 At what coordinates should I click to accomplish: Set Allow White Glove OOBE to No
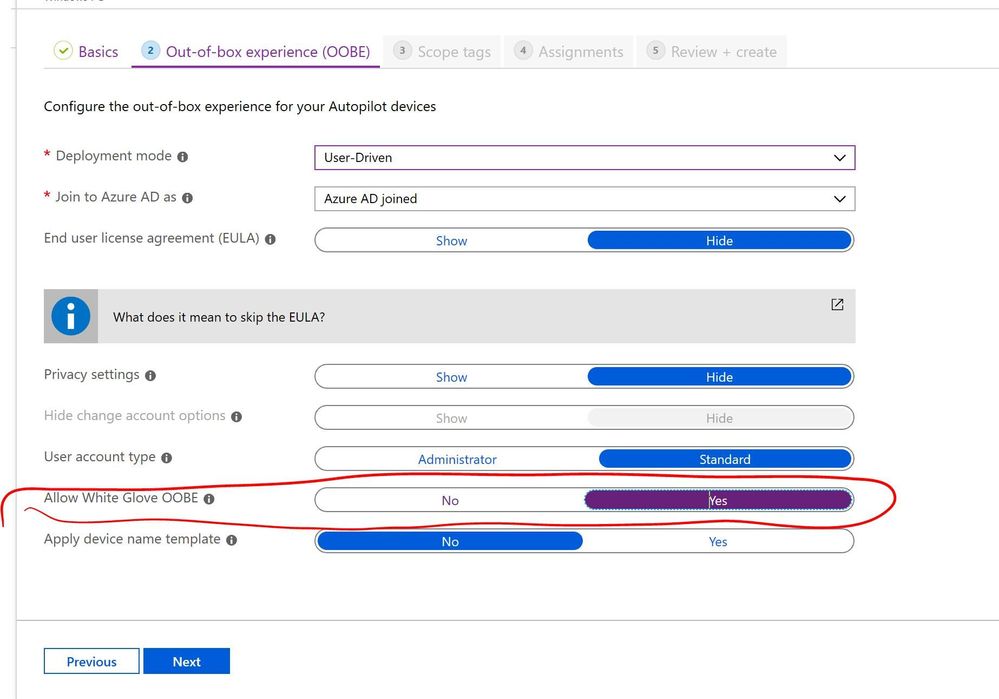[450, 500]
